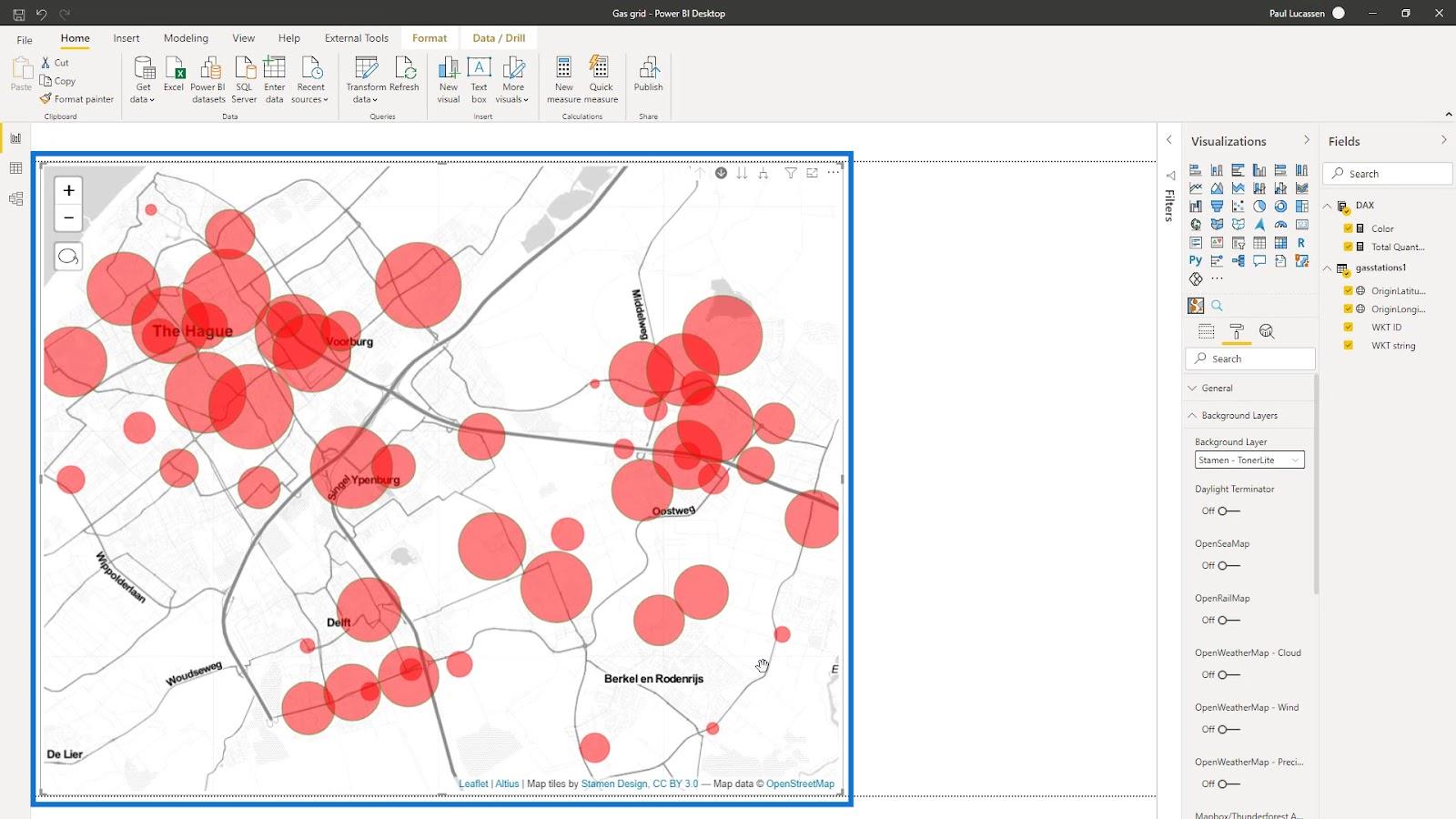Save the report from title bar
The width and height of the screenshot is (1456, 819).
tap(18, 14)
